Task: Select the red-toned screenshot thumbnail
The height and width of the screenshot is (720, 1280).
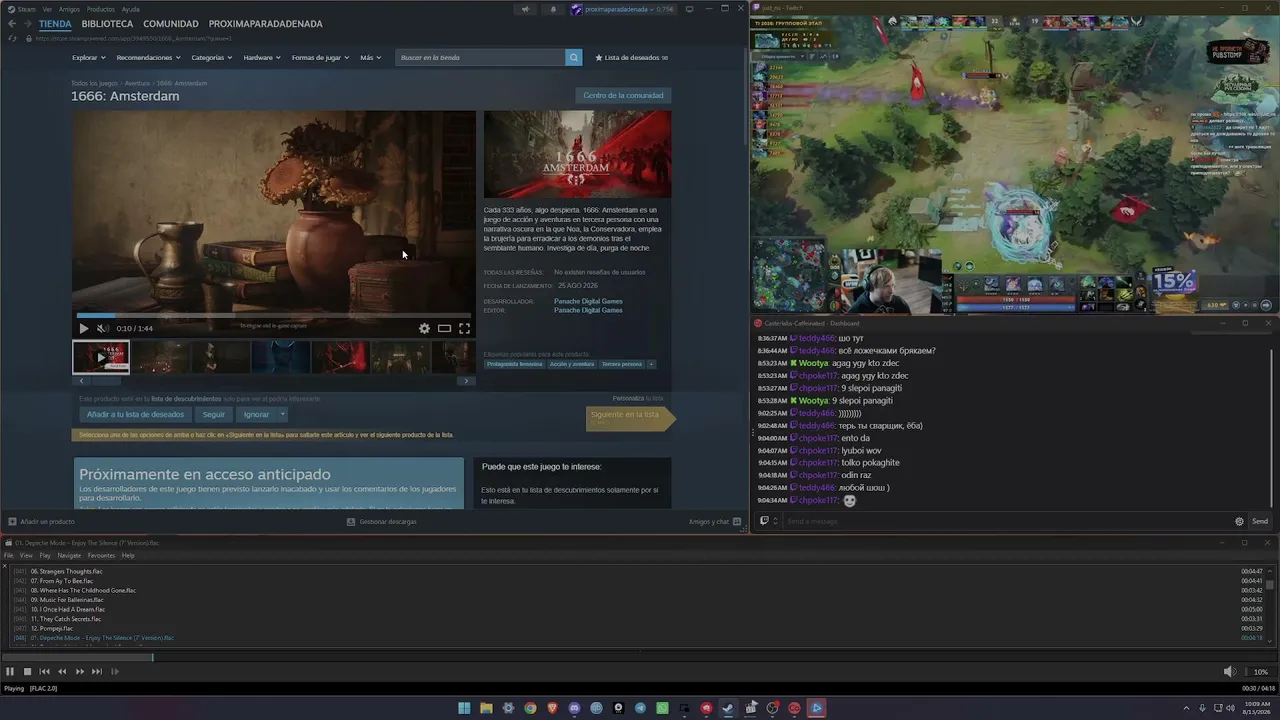Action: pos(341,357)
